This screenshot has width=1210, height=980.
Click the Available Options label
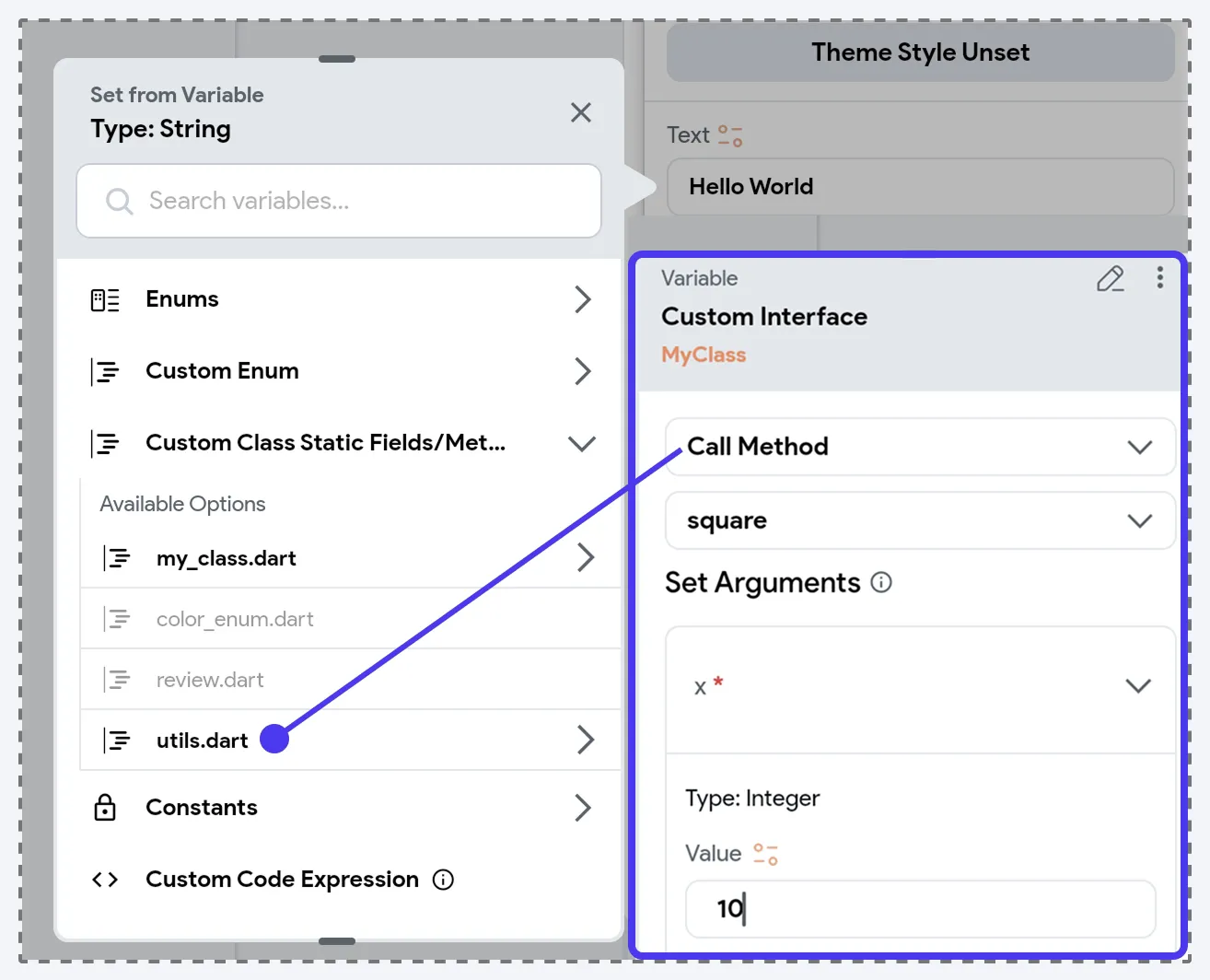point(182,504)
